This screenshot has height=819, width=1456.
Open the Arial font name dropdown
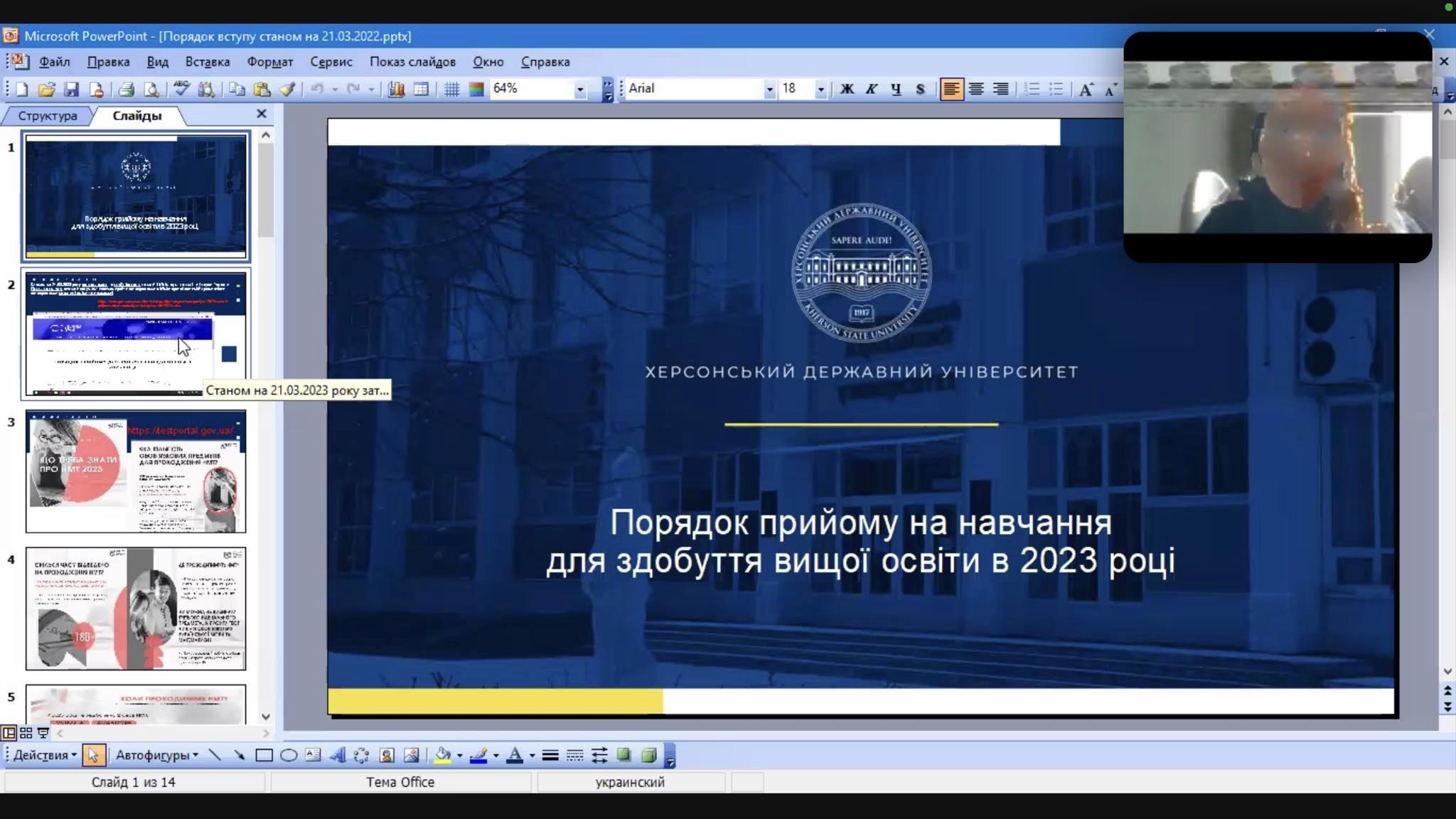pyautogui.click(x=769, y=89)
